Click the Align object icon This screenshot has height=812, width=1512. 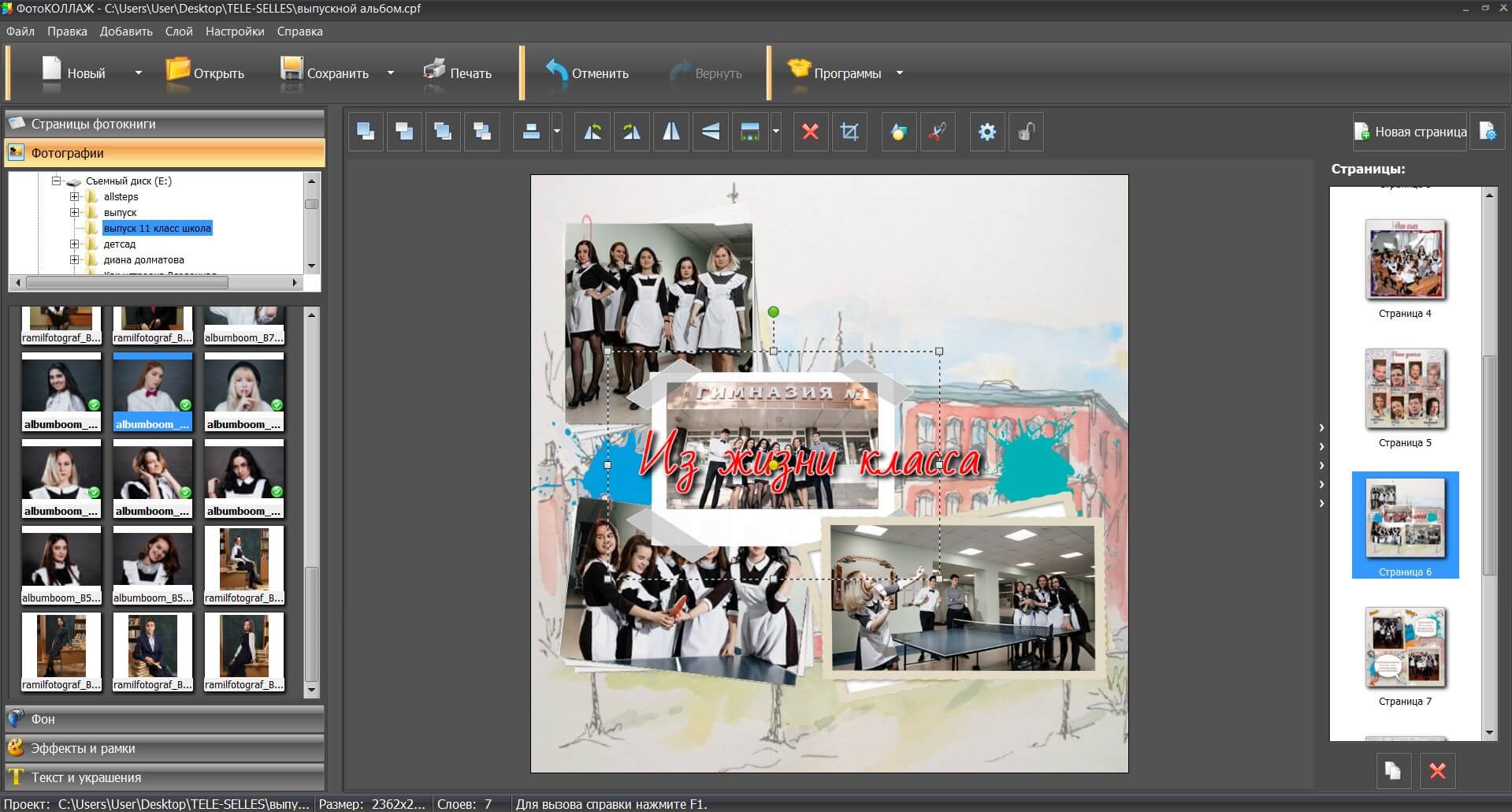[x=531, y=132]
